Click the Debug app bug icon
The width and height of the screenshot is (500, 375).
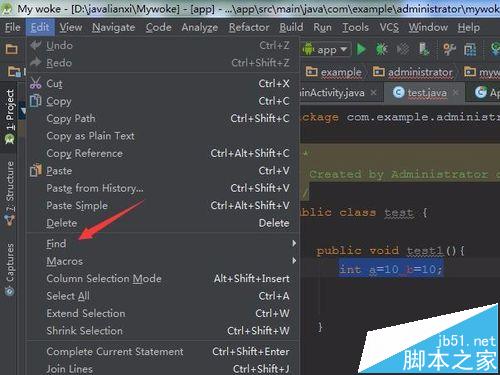[x=382, y=49]
